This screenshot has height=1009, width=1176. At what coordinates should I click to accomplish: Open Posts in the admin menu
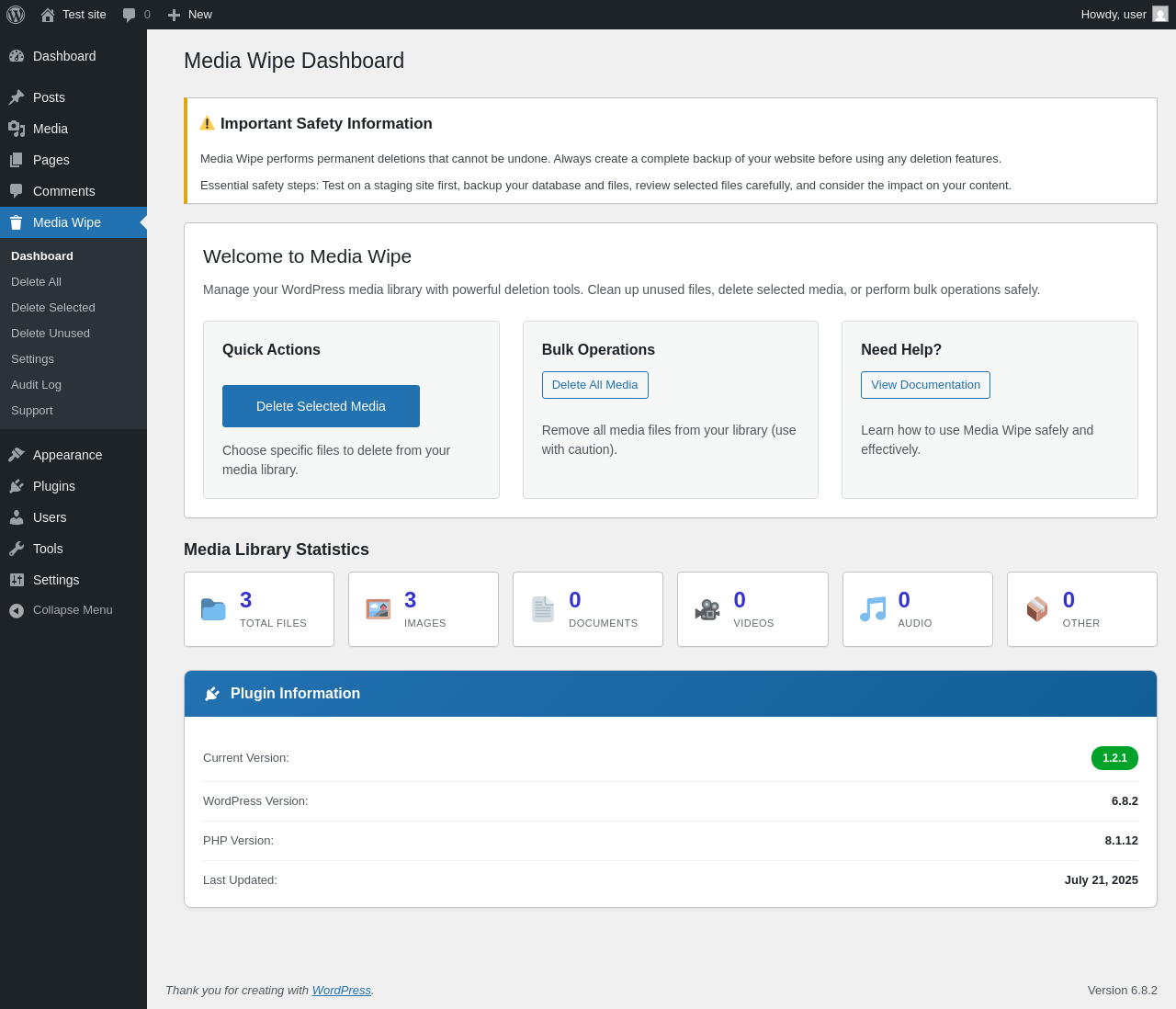click(73, 97)
